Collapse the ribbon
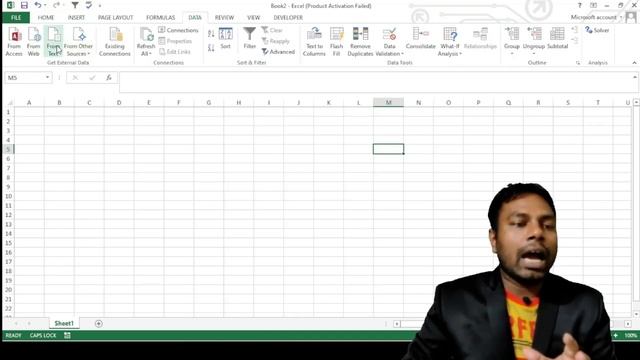 coord(634,63)
